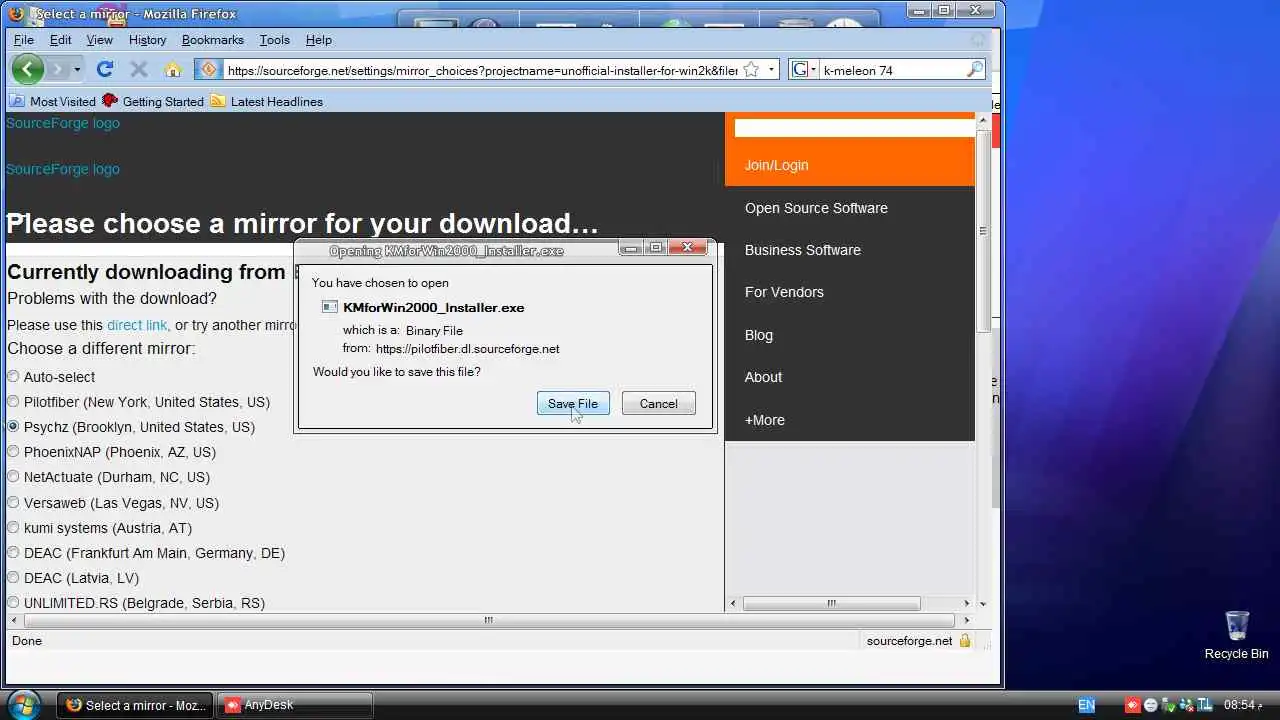Go to the Home page icon
Viewport: 1280px width, 720px height.
173,69
